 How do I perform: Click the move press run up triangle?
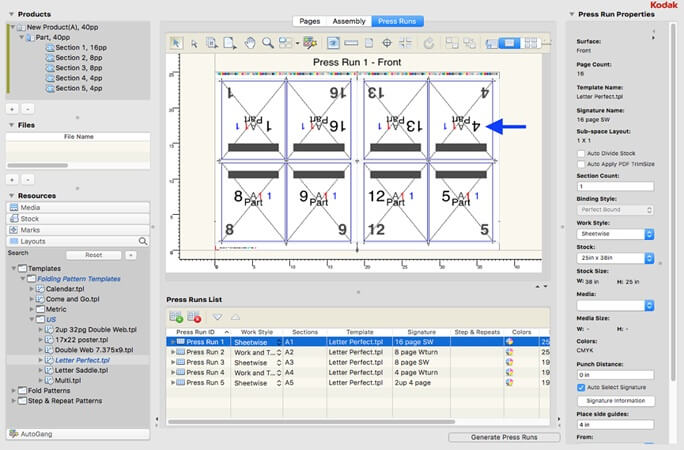(x=235, y=317)
